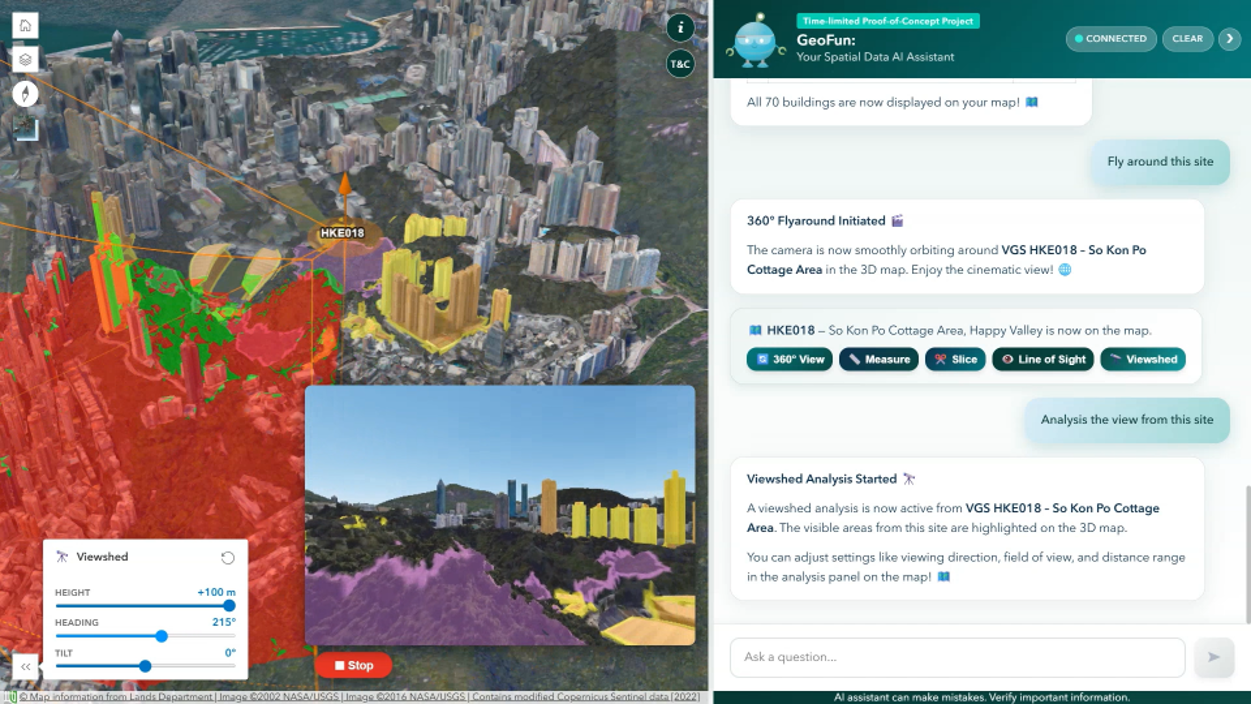Click the HKE018 site label on map

pos(342,233)
